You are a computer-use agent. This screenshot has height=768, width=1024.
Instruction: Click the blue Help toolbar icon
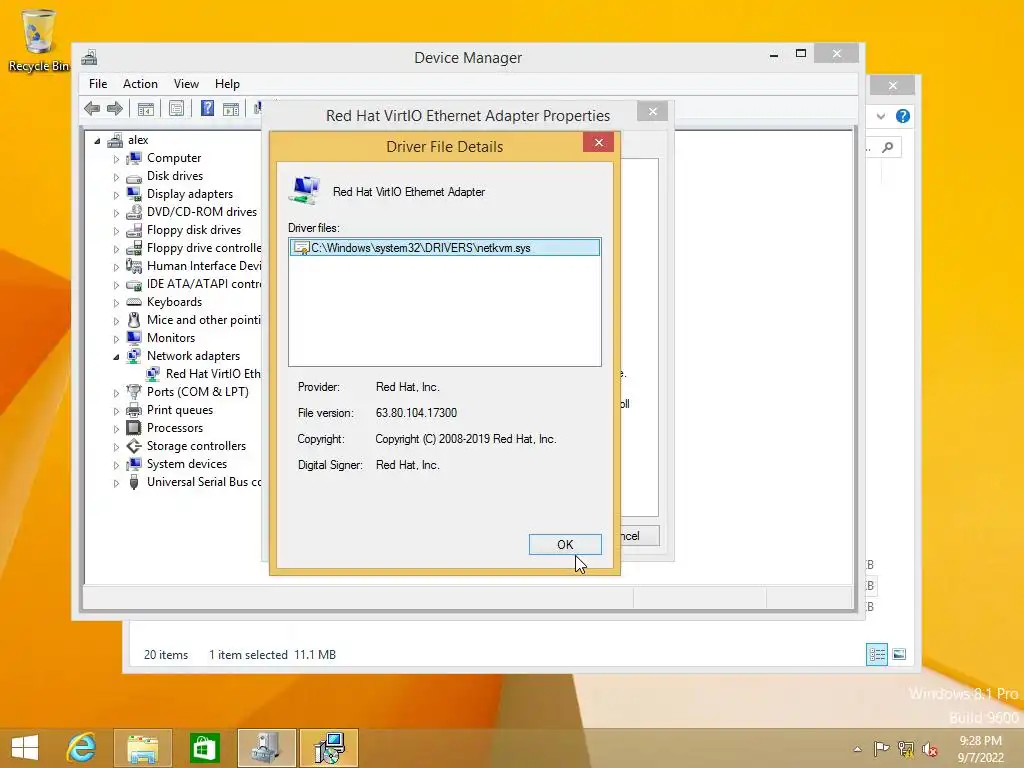pos(207,108)
